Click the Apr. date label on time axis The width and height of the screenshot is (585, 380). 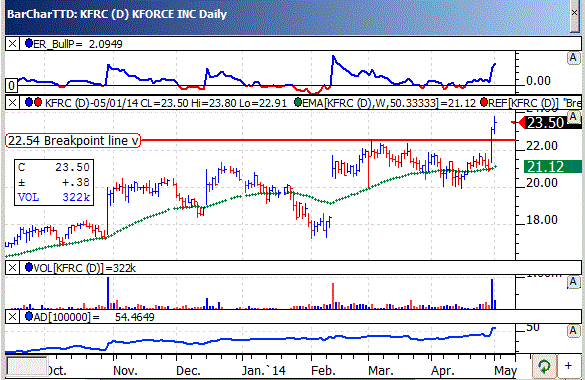pyautogui.click(x=443, y=371)
